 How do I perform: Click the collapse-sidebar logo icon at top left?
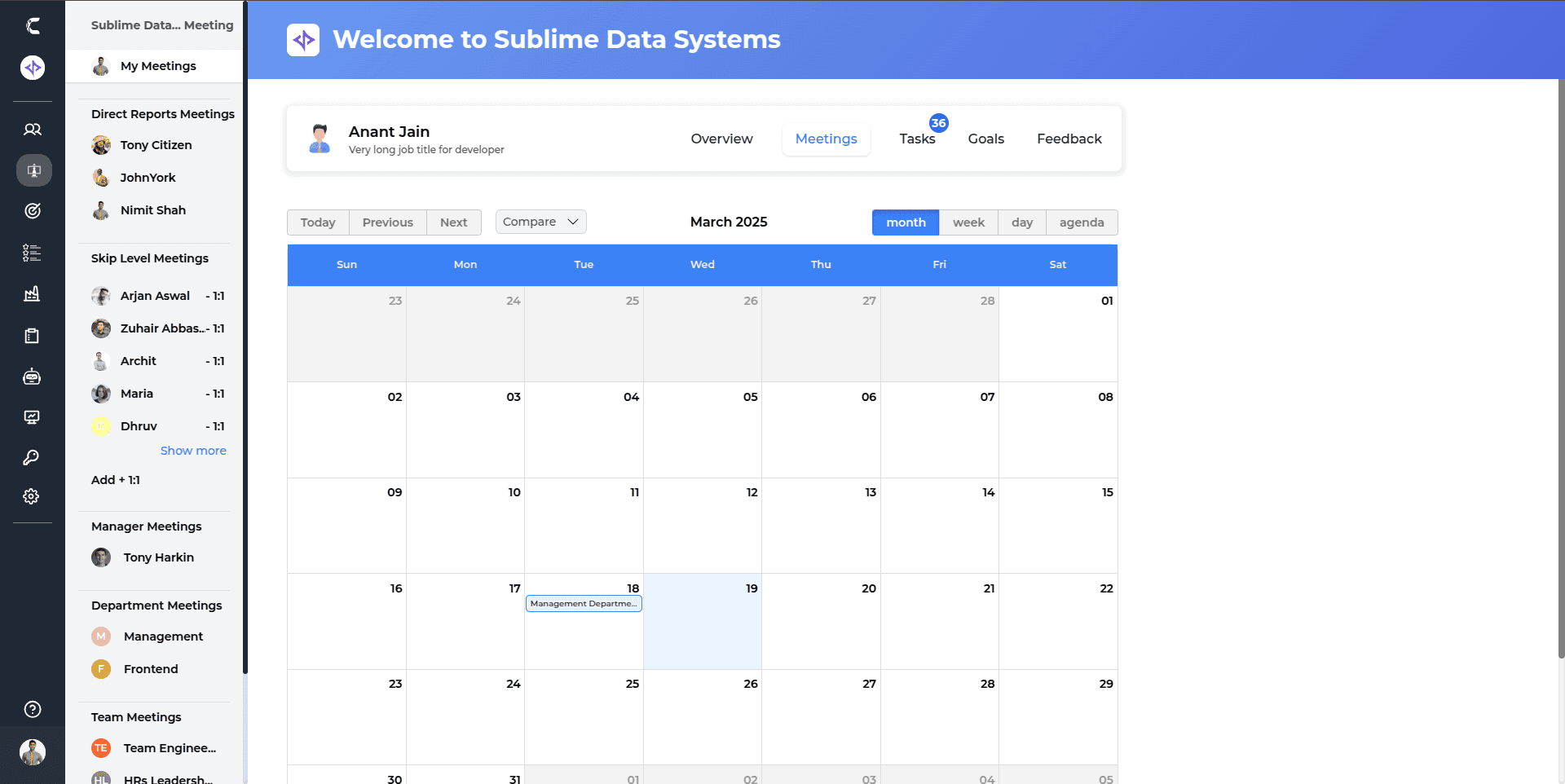pos(33,26)
